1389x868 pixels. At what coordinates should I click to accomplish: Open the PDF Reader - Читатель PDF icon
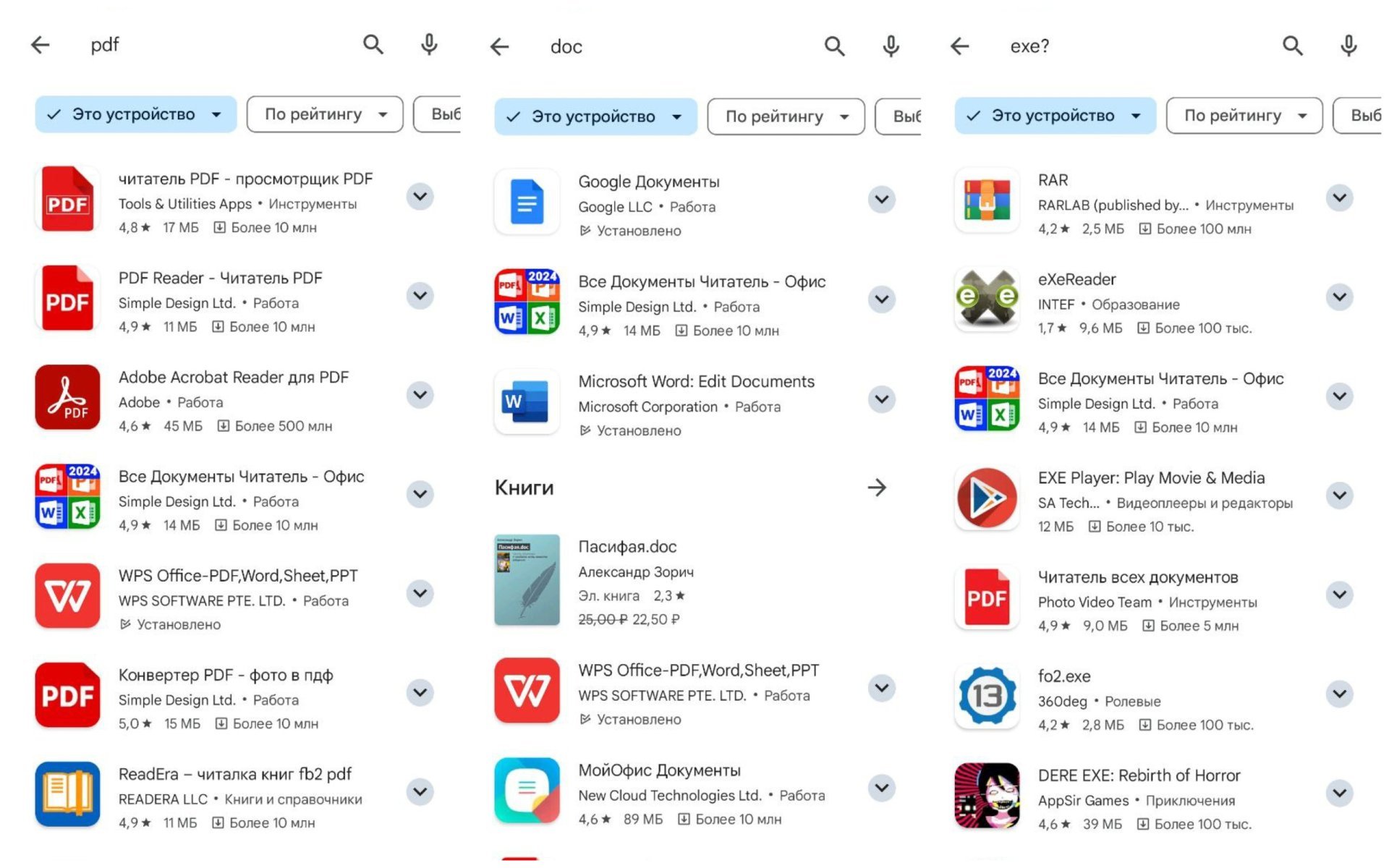[x=67, y=298]
